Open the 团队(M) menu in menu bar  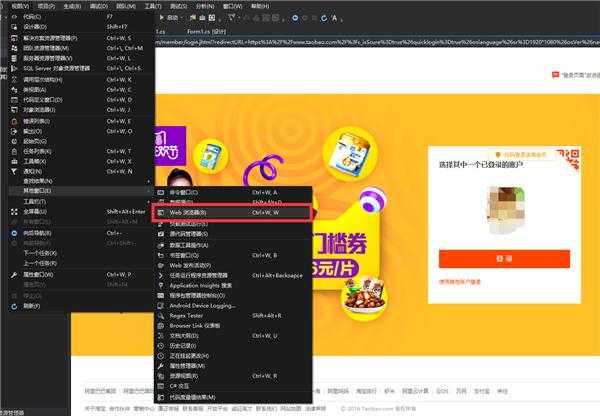tap(126, 6)
